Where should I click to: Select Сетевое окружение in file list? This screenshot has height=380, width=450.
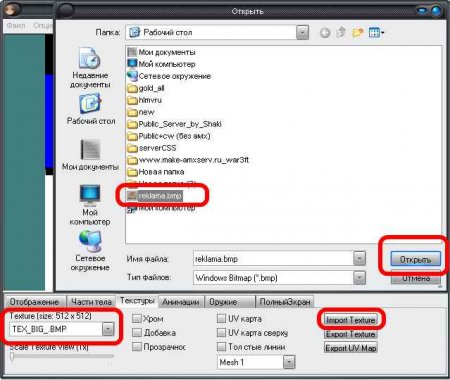(169, 76)
